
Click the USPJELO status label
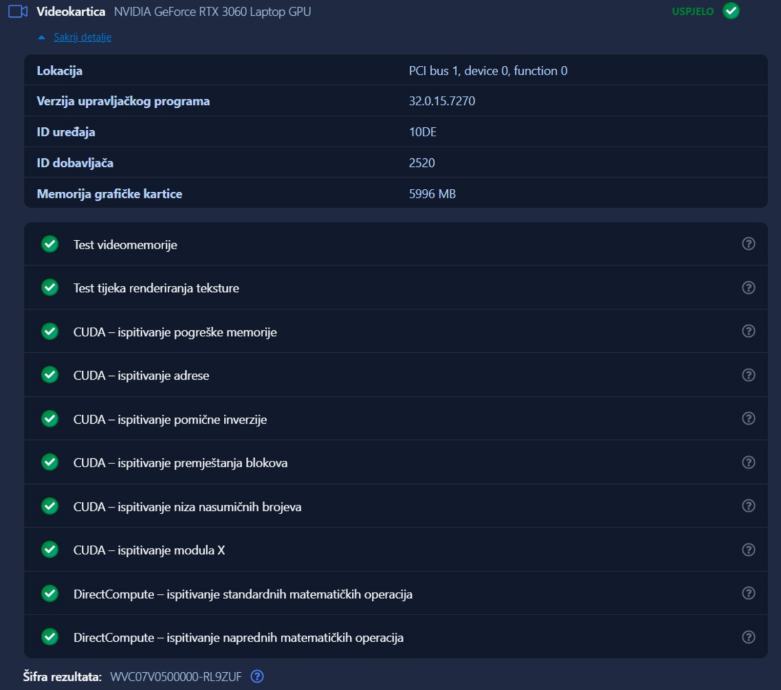(692, 11)
